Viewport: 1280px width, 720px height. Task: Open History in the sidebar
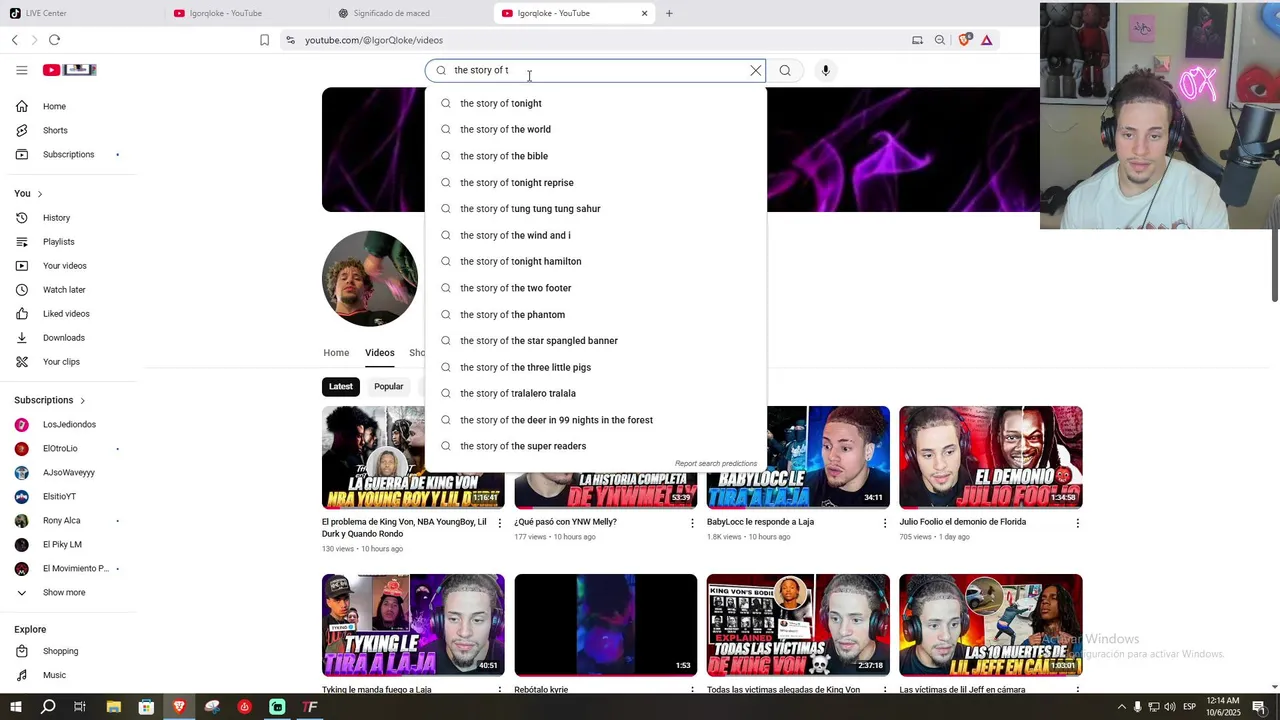click(x=68, y=217)
